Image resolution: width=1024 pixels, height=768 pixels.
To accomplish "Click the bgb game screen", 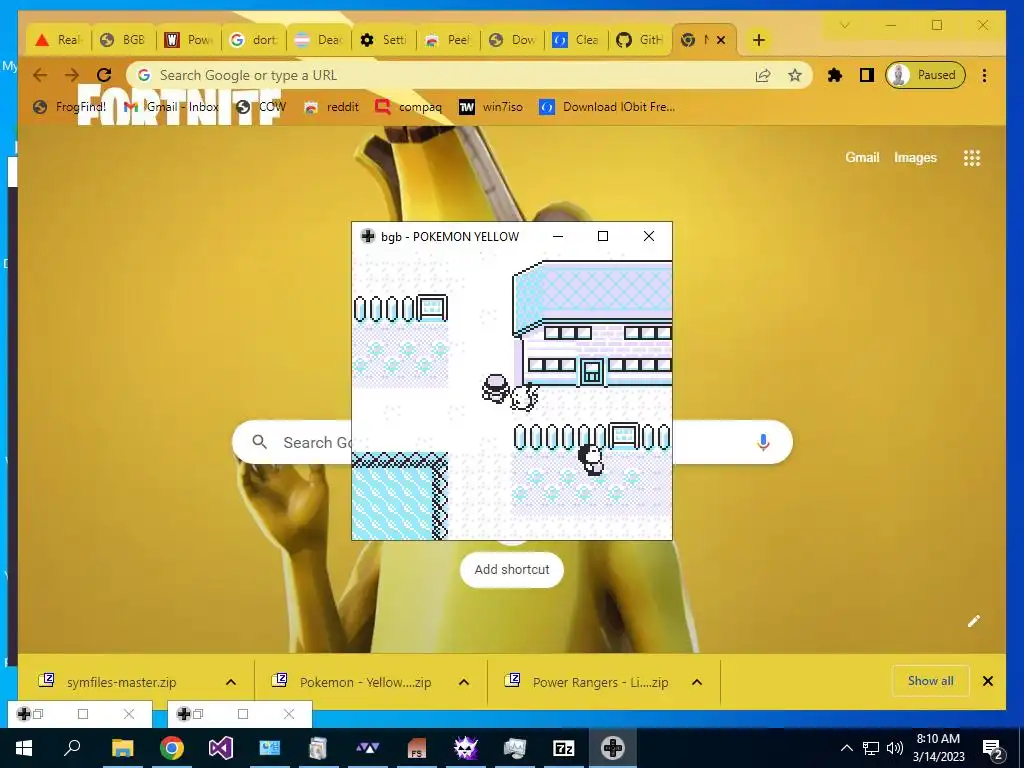I will (512, 396).
